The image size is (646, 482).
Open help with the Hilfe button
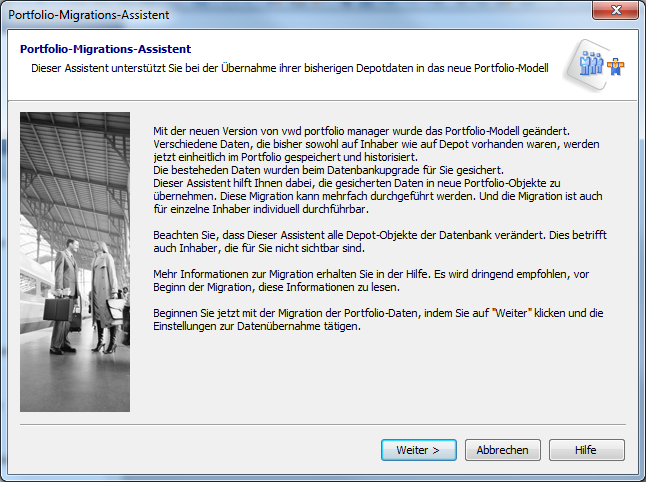tap(586, 450)
